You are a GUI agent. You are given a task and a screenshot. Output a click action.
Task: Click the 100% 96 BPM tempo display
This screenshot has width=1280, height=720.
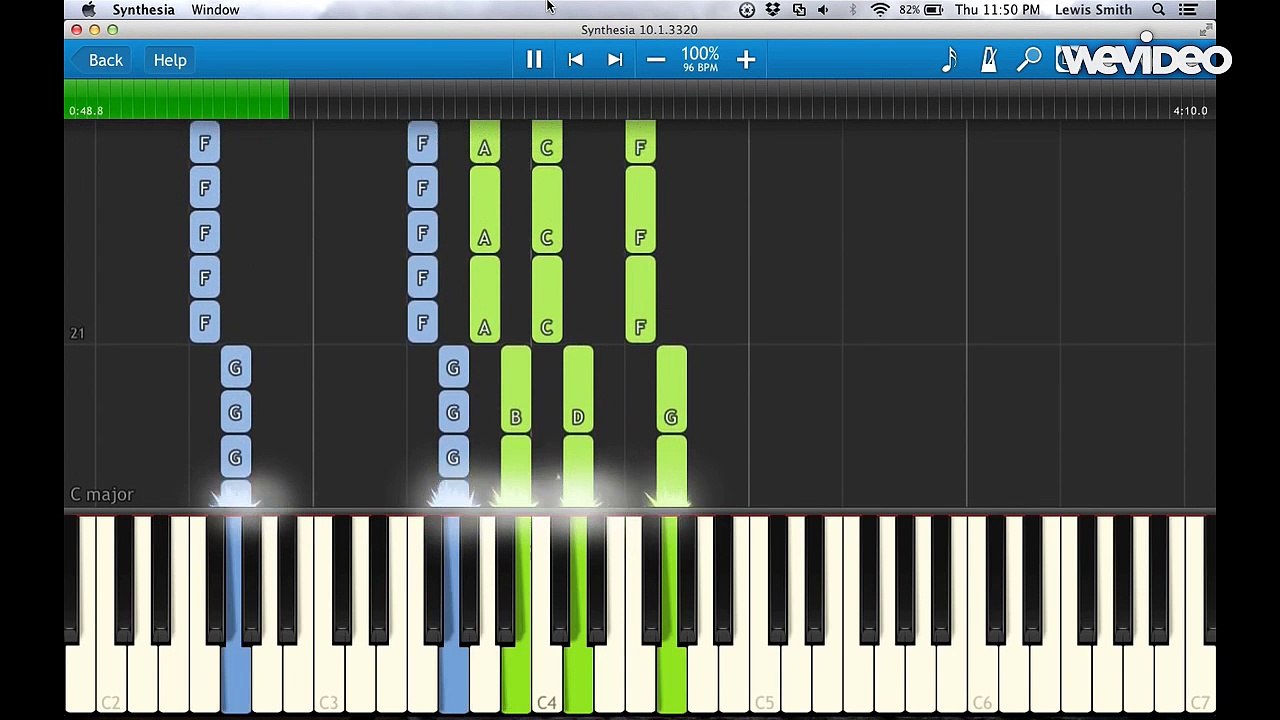700,59
